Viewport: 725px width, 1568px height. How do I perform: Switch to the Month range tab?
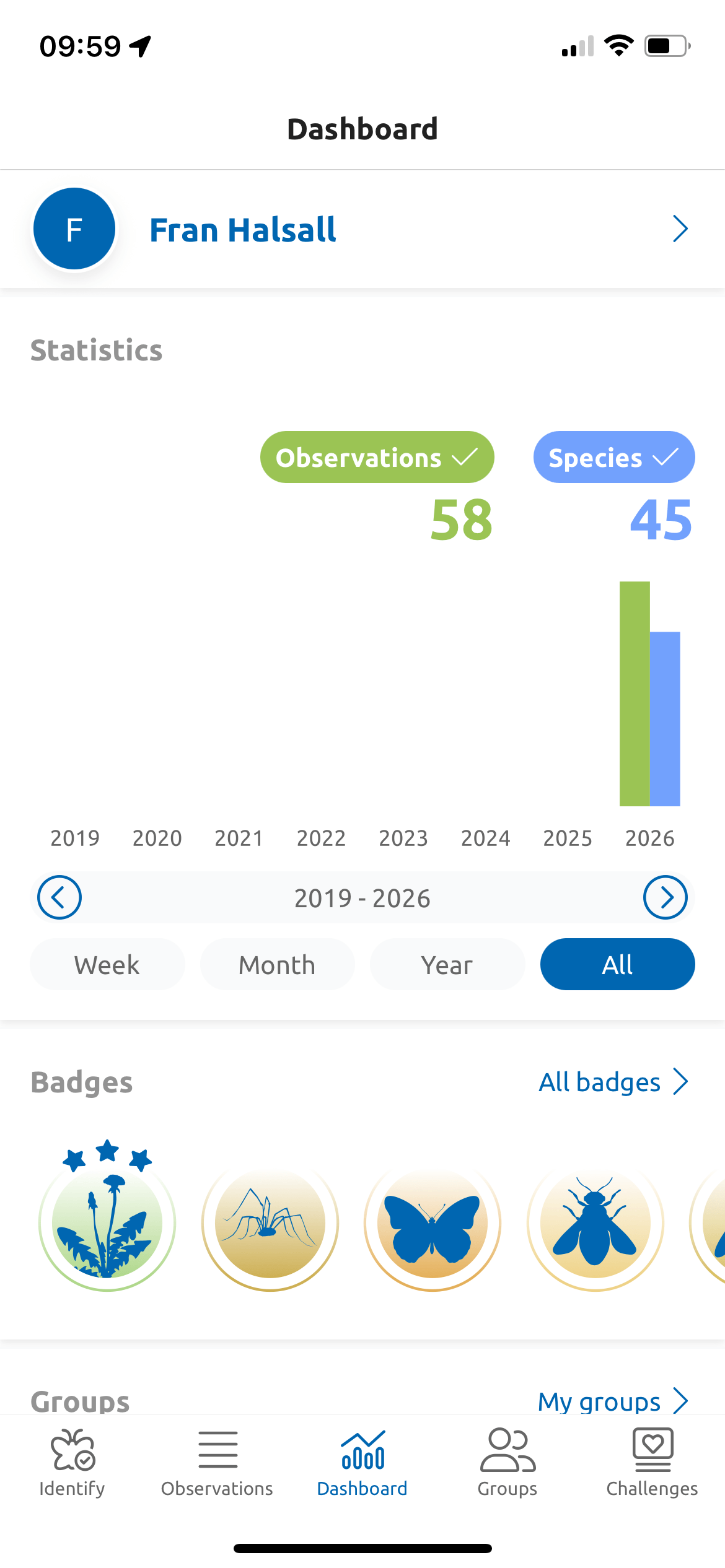pyautogui.click(x=278, y=964)
